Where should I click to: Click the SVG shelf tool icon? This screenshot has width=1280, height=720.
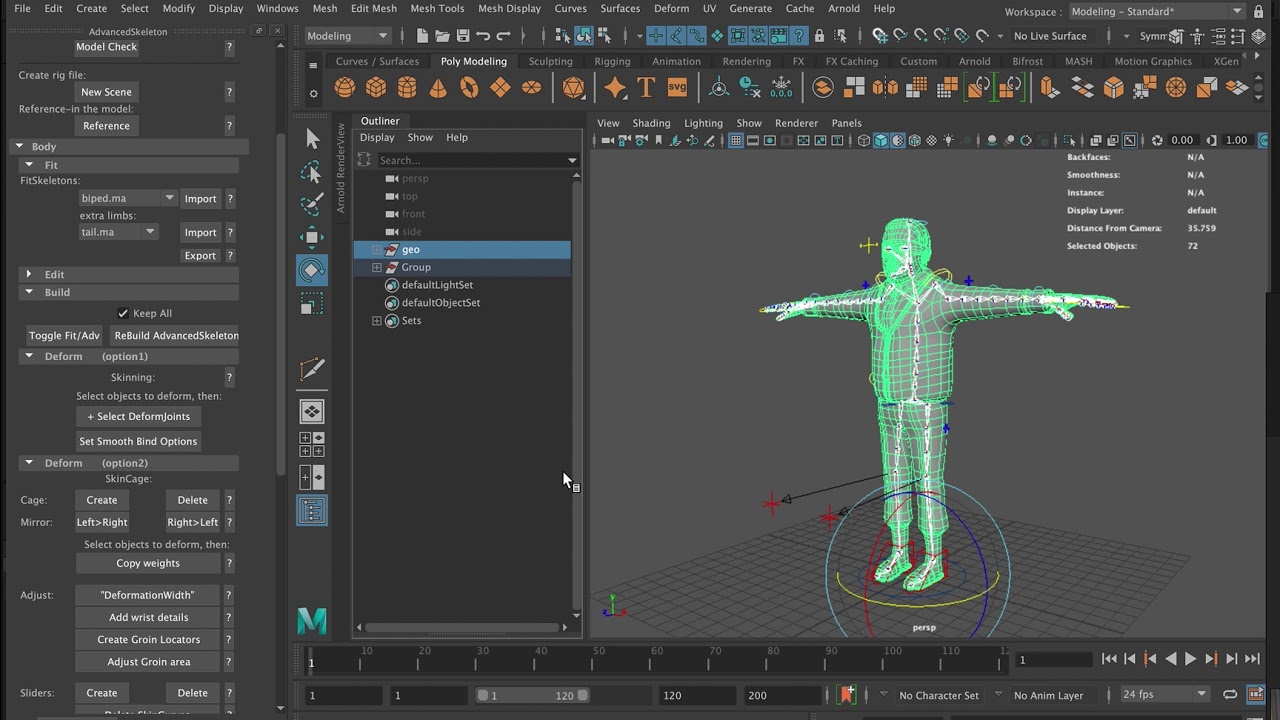(677, 88)
